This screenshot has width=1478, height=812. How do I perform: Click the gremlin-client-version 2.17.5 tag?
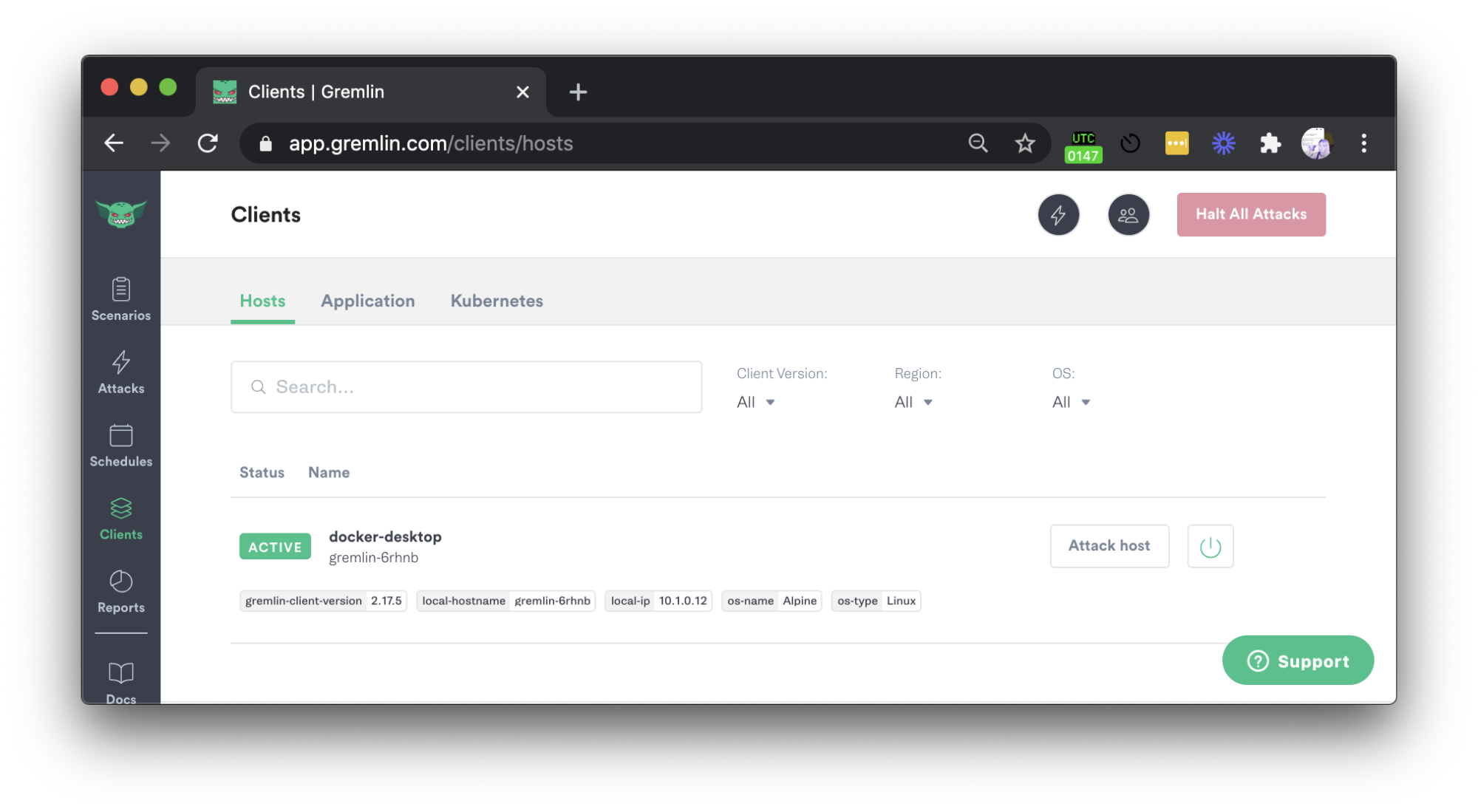coord(323,601)
